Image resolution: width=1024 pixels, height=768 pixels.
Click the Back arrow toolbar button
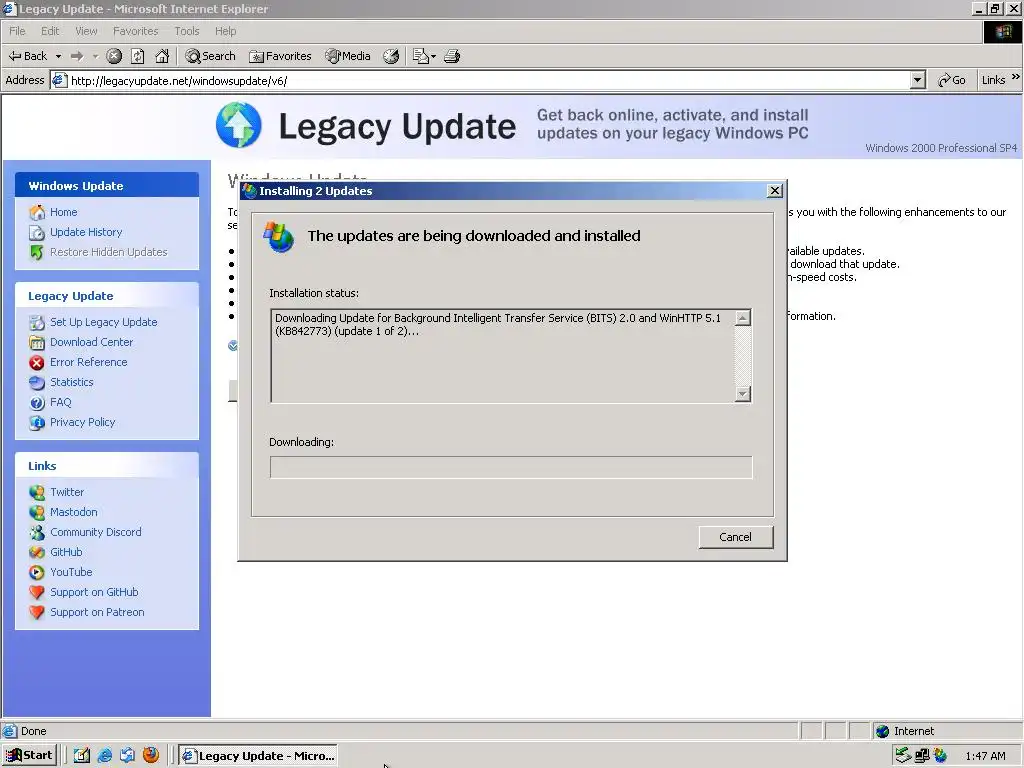[27, 56]
